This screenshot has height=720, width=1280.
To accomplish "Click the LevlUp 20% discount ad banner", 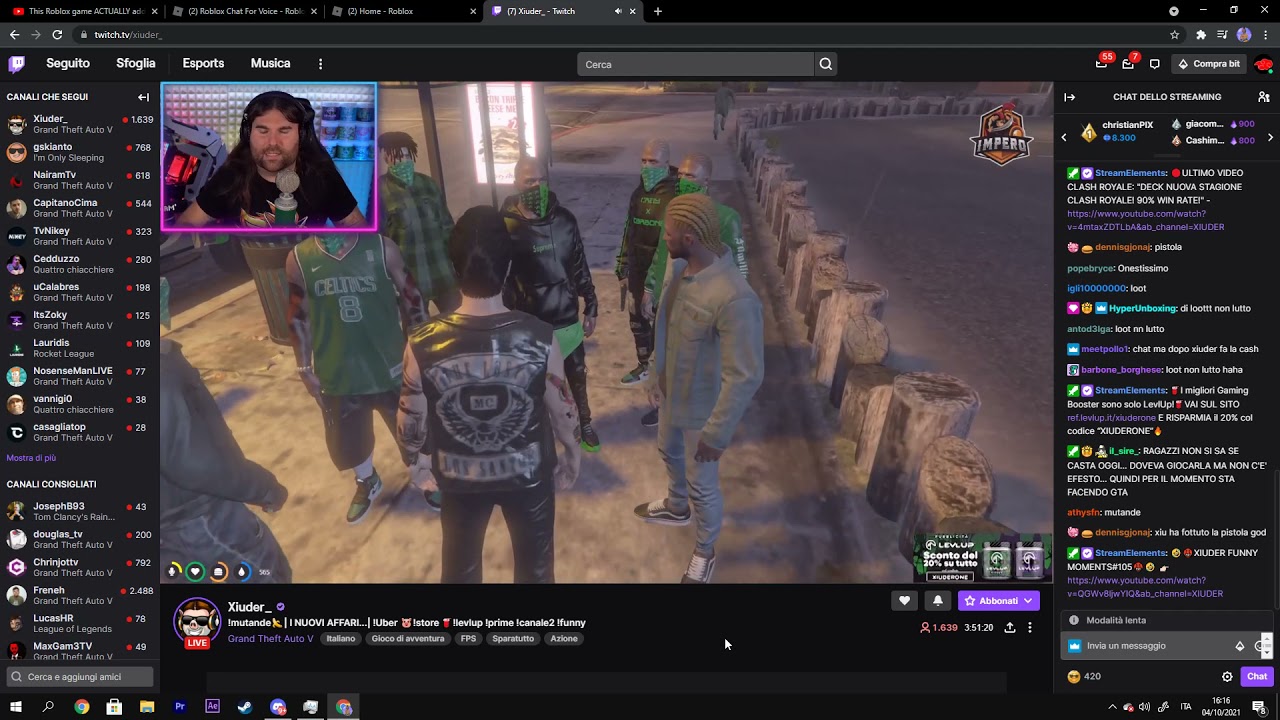I will point(982,557).
